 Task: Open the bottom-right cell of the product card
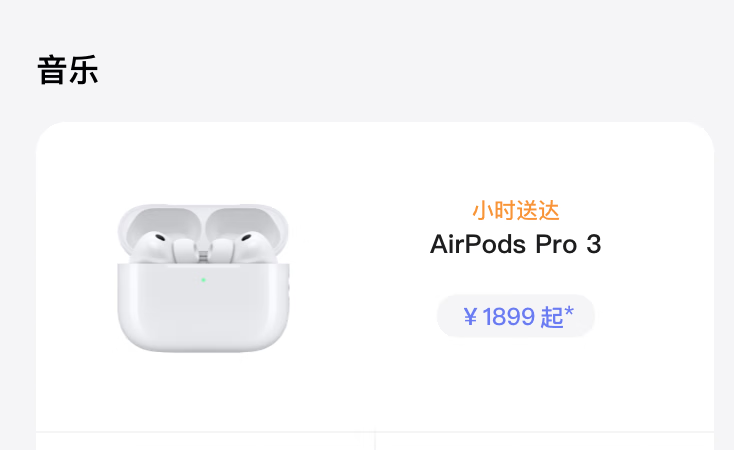(545, 441)
